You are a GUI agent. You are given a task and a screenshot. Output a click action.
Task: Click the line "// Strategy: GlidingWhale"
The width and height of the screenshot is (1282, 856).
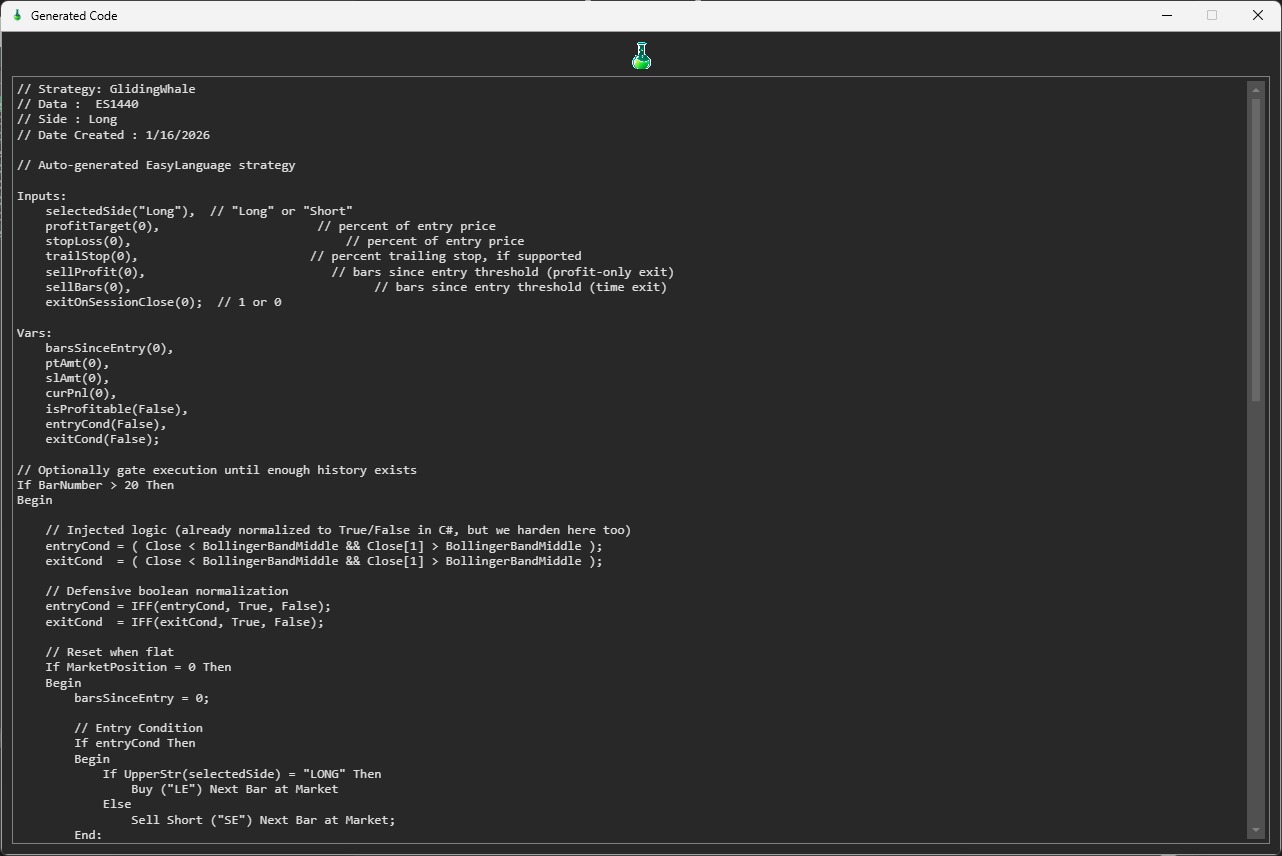(x=106, y=89)
